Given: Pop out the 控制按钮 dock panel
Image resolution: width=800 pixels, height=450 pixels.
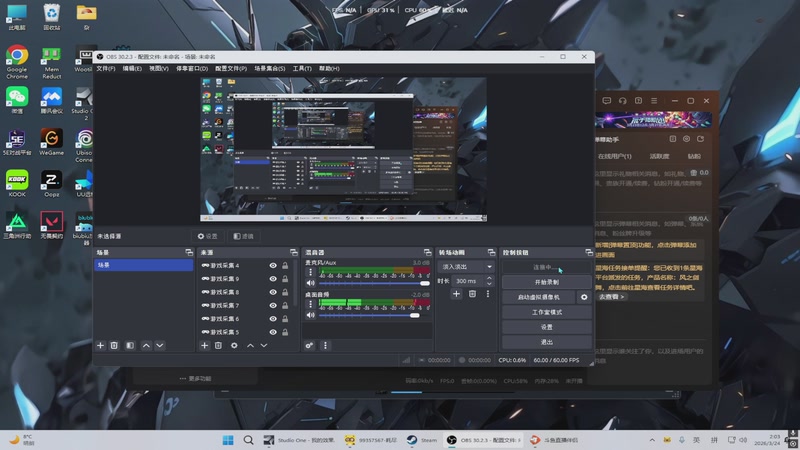Looking at the screenshot, I should (589, 252).
